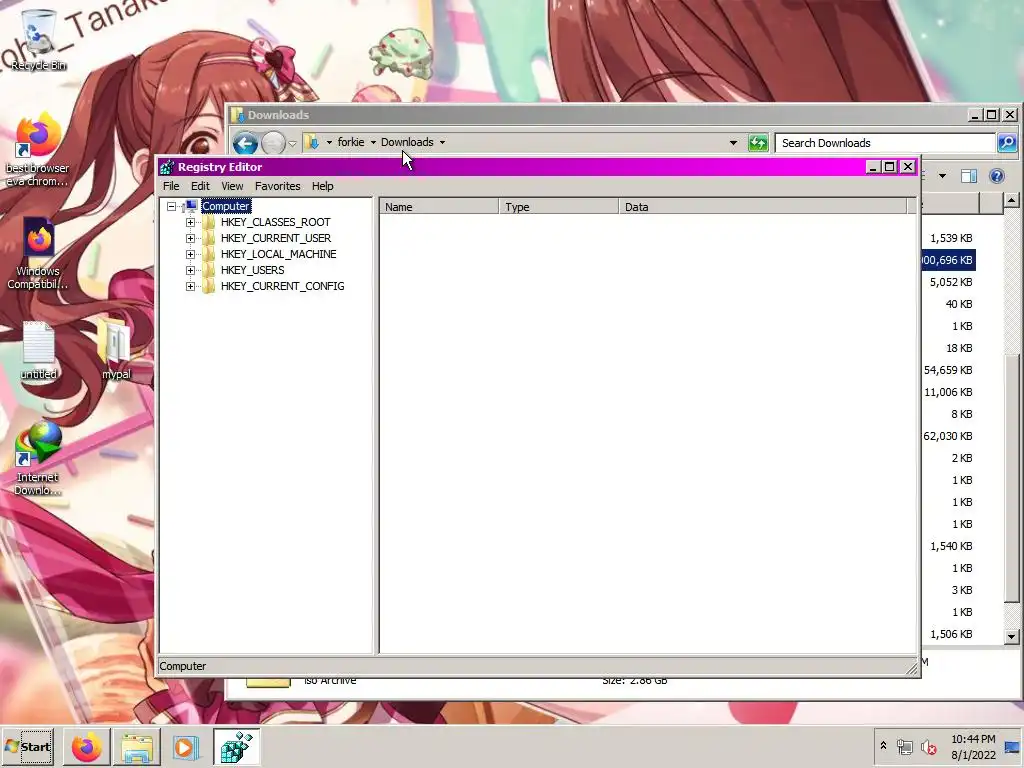Click the Downloads window title bar folder icon
Image resolution: width=1024 pixels, height=768 pixels.
(238, 115)
